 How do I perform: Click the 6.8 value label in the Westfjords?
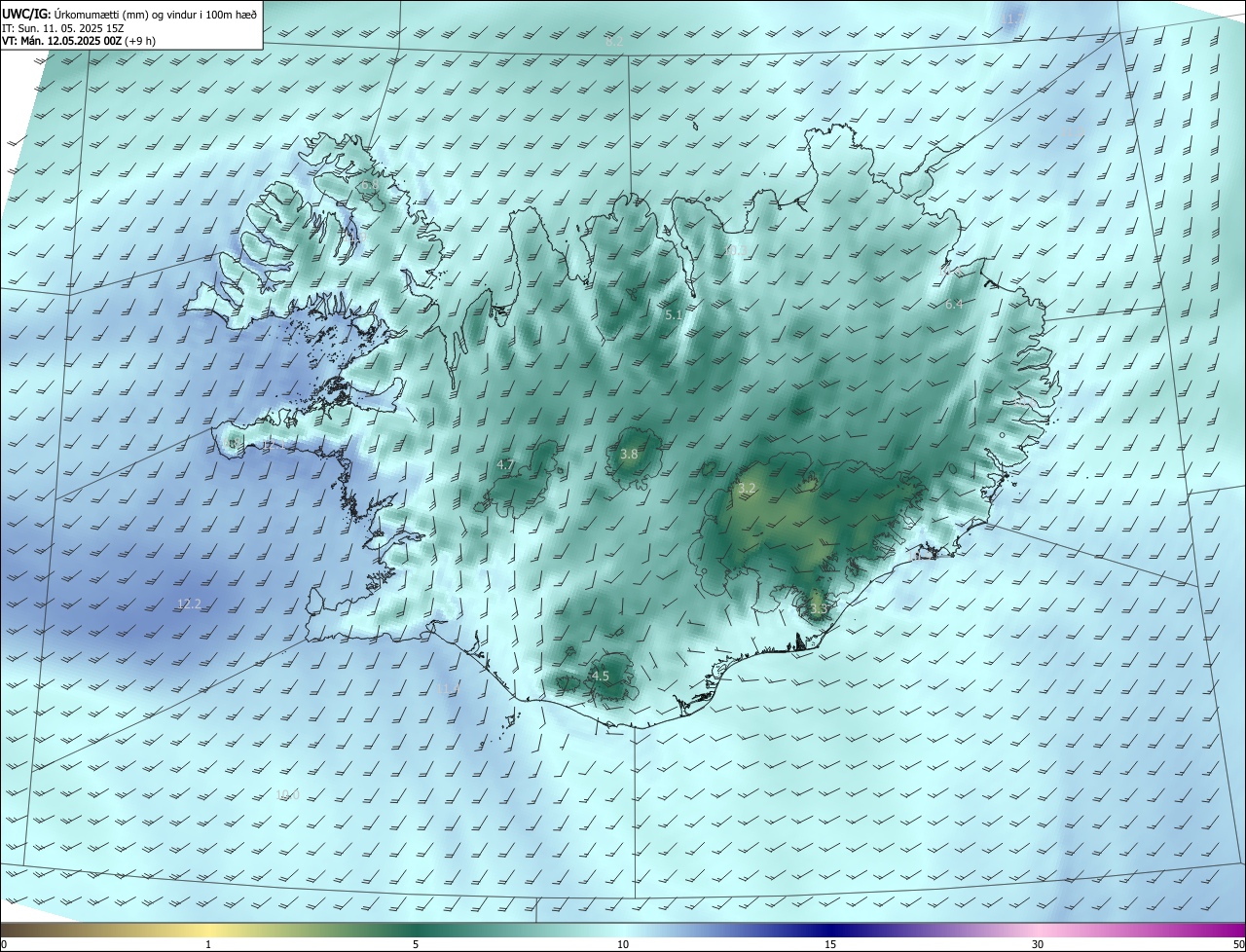(368, 185)
